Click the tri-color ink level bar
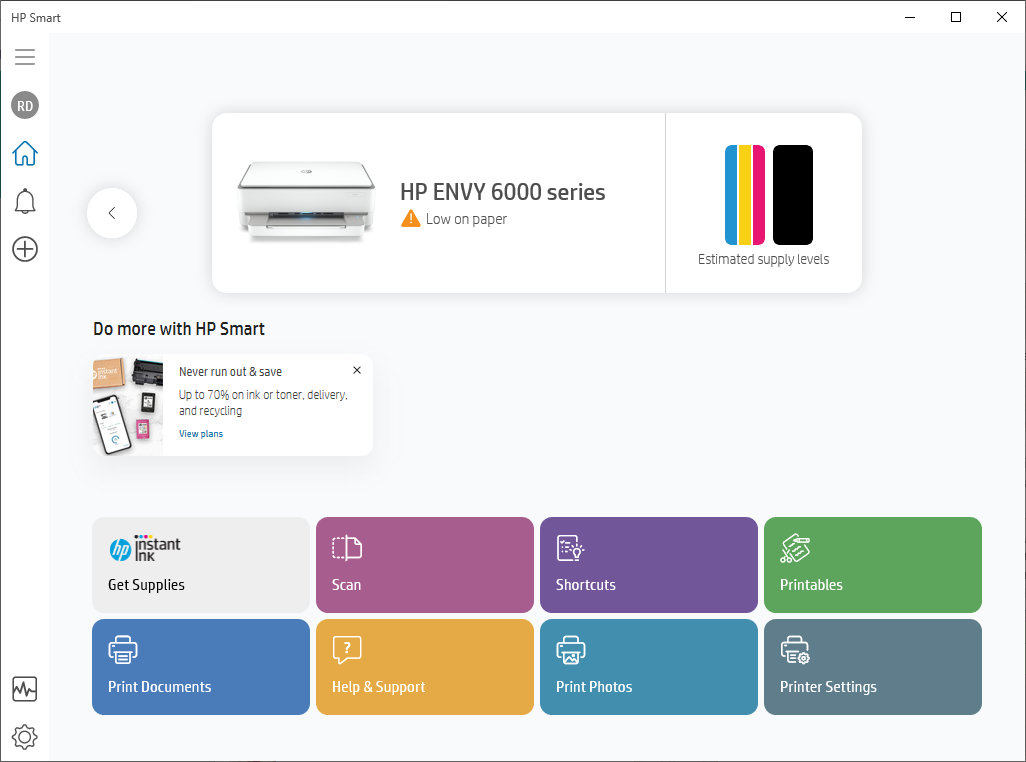 pyautogui.click(x=745, y=195)
